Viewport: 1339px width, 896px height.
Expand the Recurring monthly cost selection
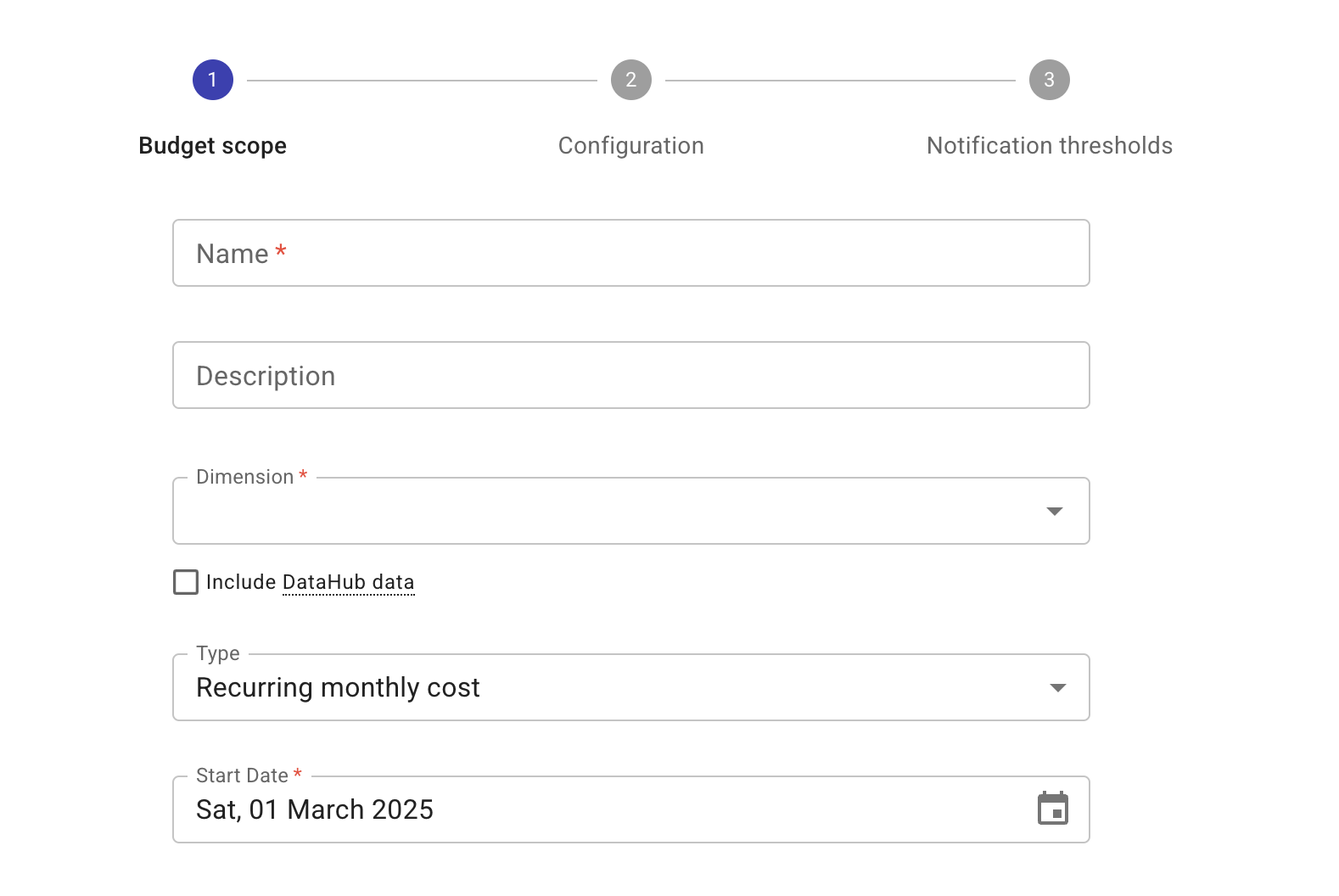pos(594,688)
